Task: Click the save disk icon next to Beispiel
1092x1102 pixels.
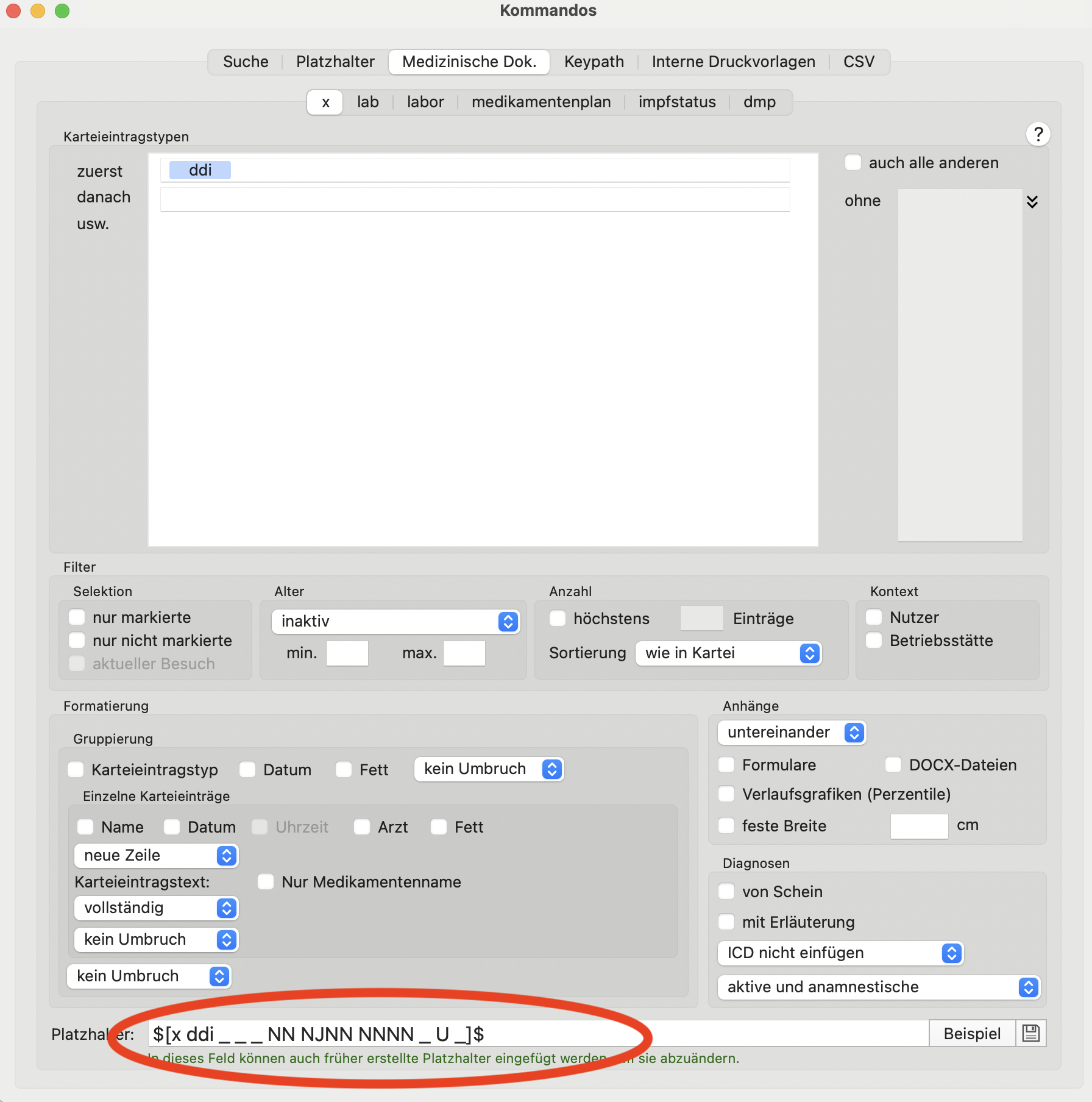Action: coord(1030,1033)
